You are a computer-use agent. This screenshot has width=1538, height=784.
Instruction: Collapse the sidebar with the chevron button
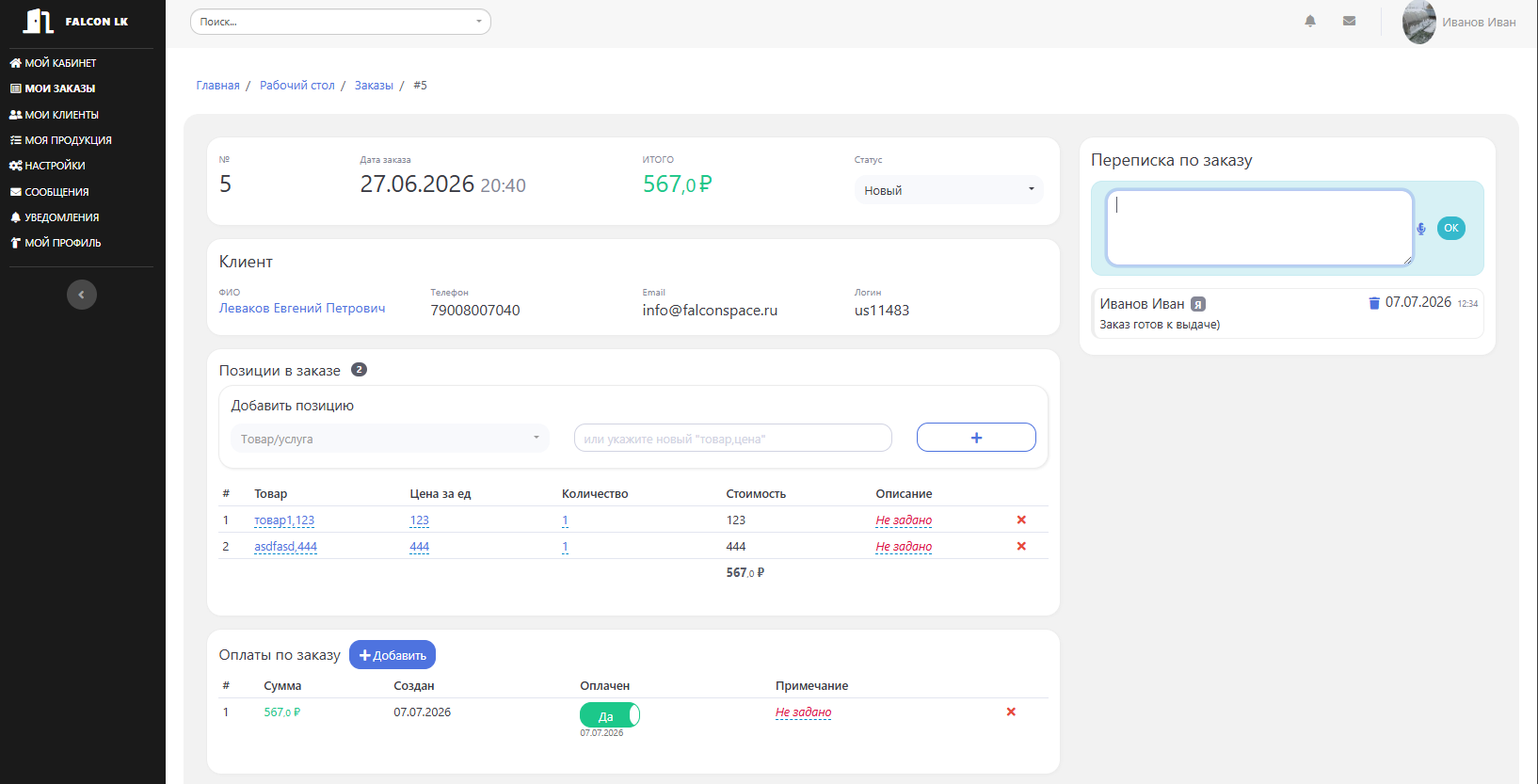[x=82, y=295]
